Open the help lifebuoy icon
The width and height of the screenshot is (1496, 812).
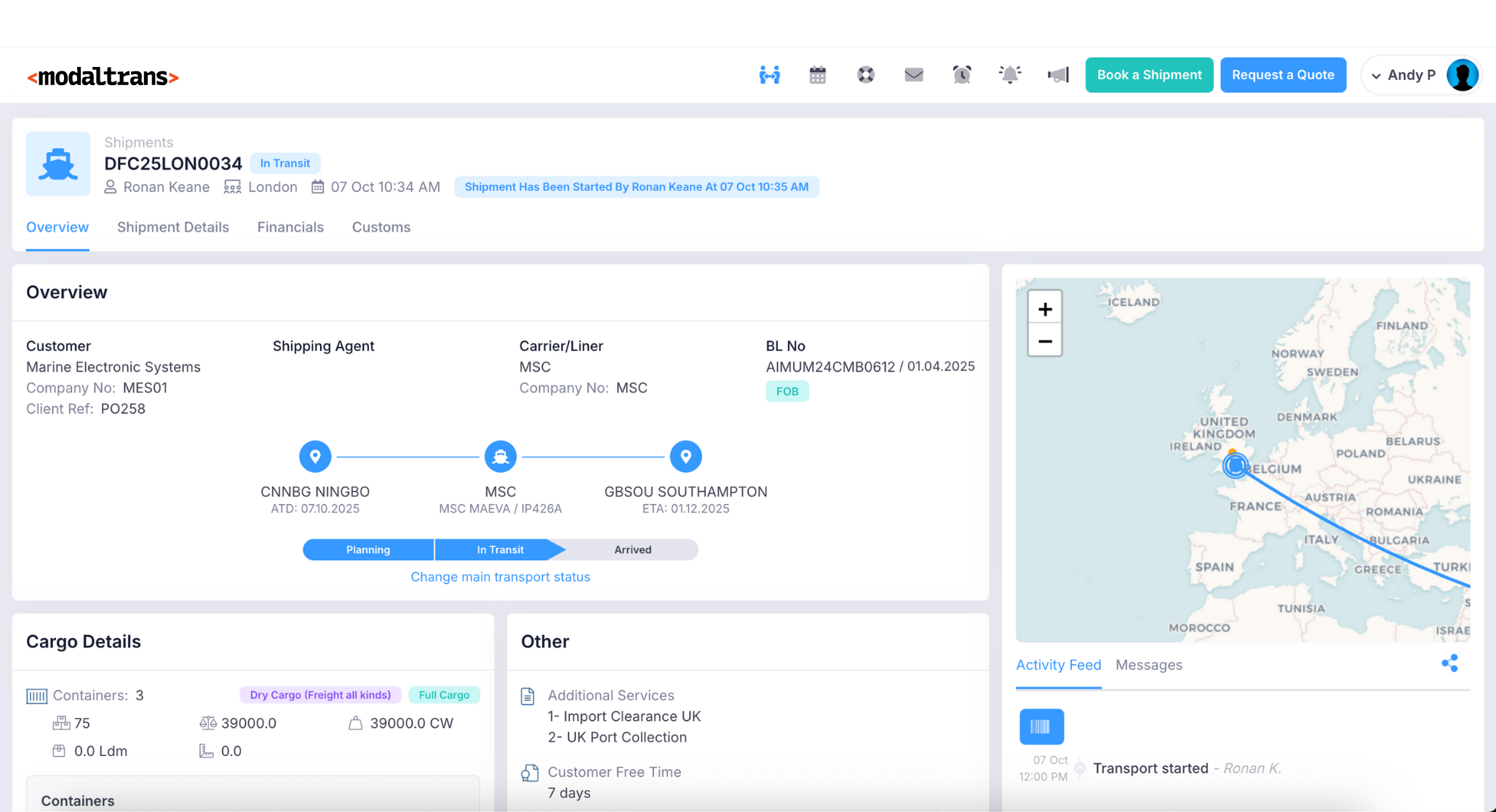point(864,74)
